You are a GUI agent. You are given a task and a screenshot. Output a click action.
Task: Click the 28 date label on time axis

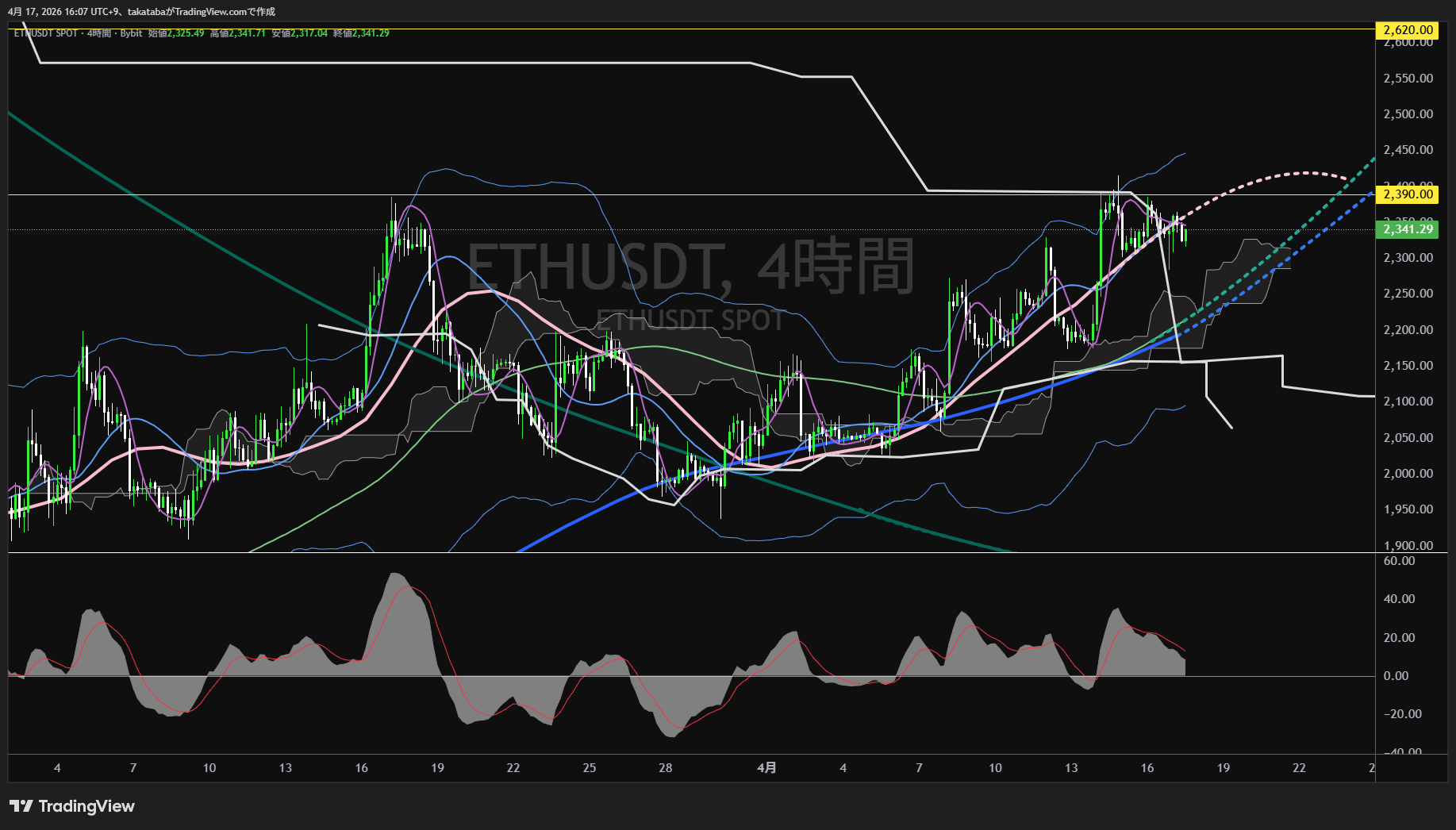(665, 767)
